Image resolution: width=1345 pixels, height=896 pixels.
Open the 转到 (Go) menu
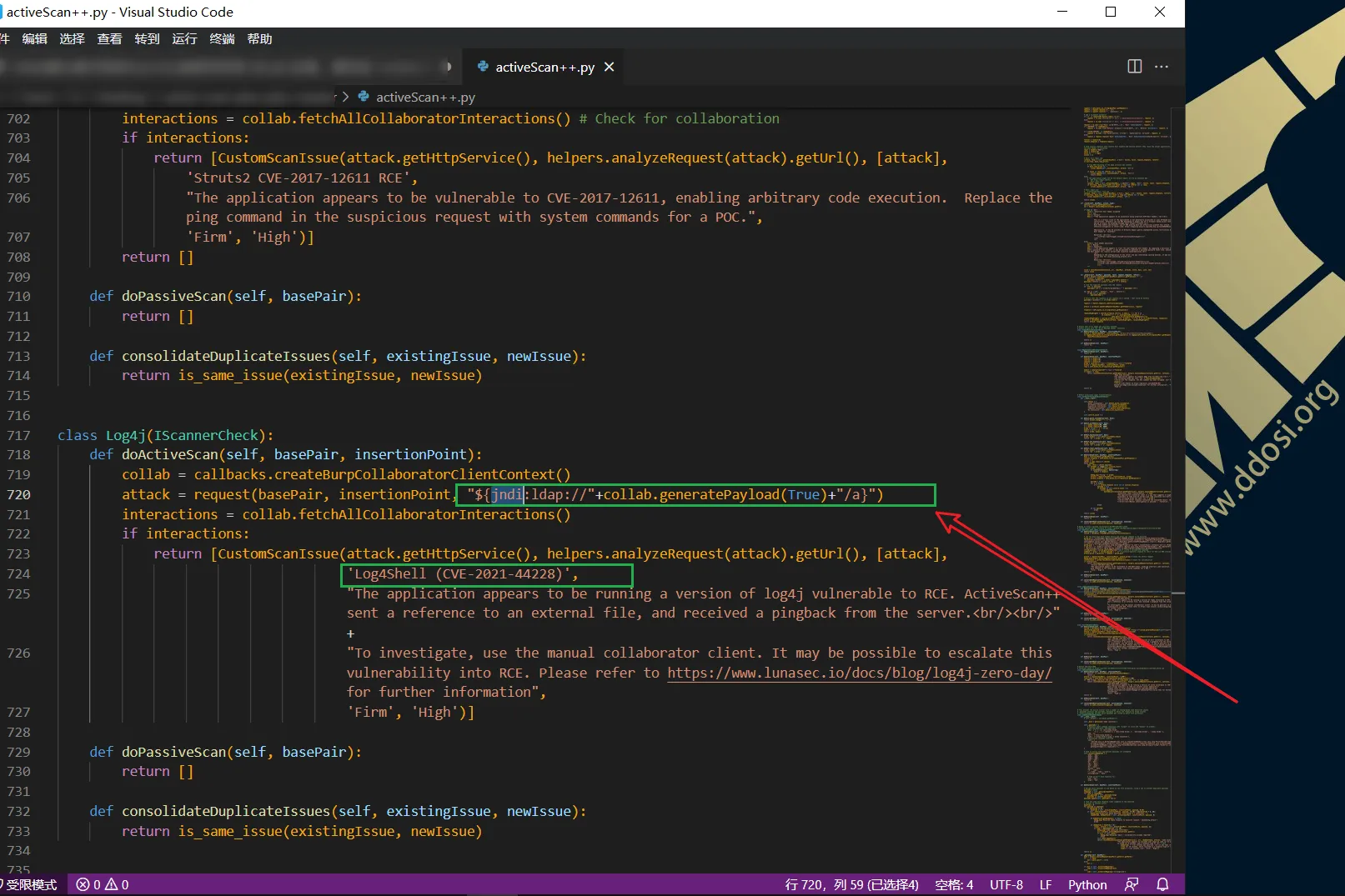tap(147, 39)
